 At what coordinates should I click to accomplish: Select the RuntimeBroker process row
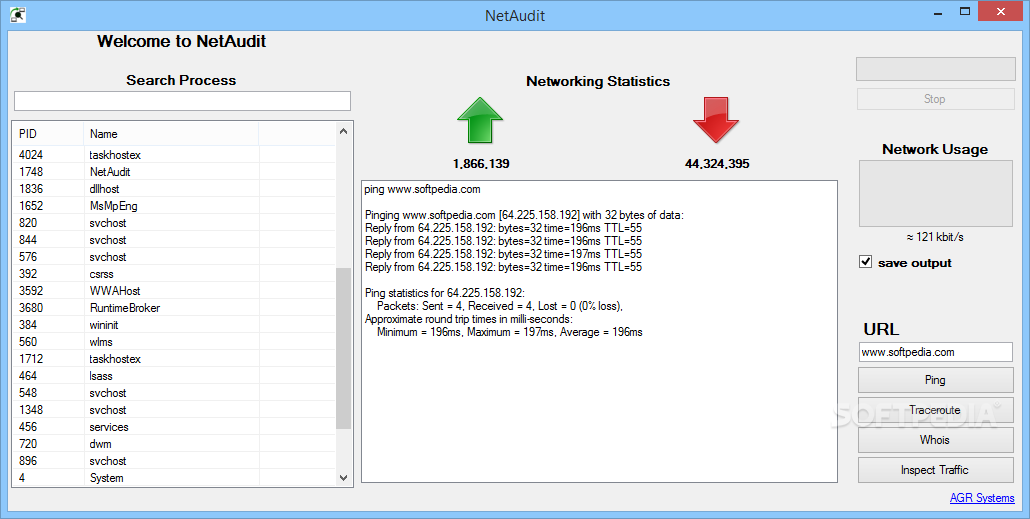point(174,308)
